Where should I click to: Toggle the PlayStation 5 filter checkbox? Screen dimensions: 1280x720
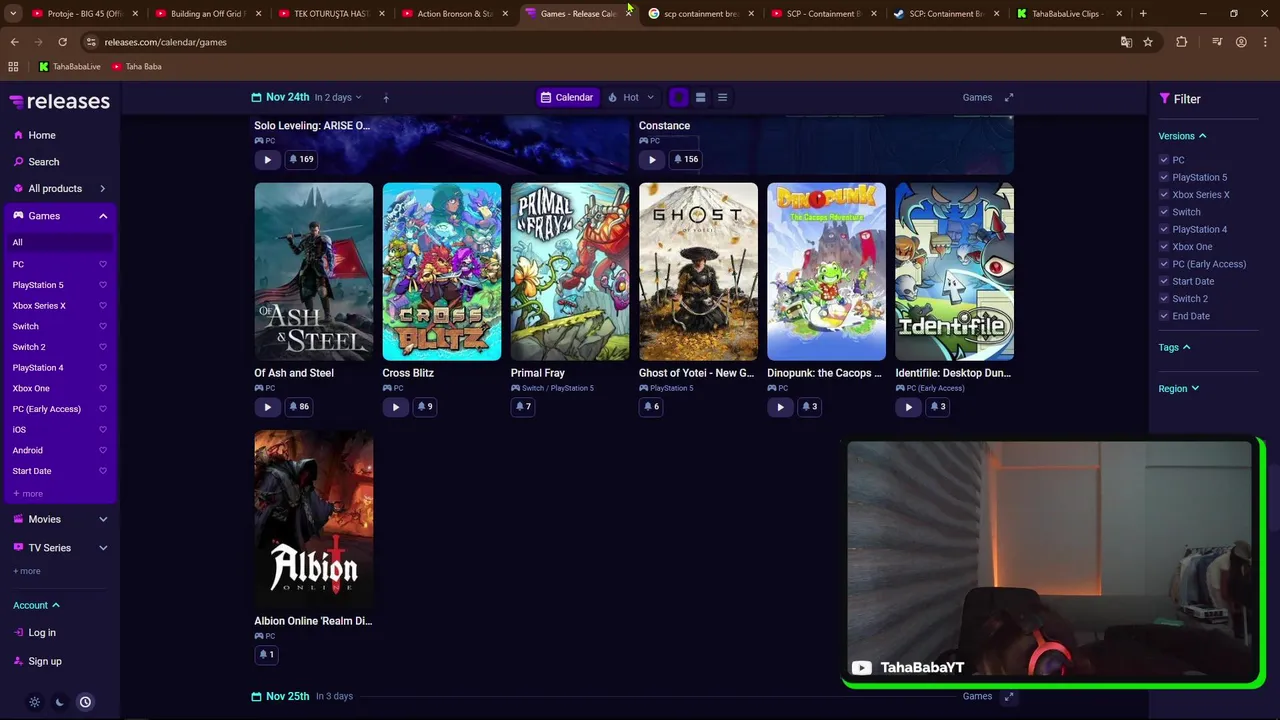pos(1164,177)
